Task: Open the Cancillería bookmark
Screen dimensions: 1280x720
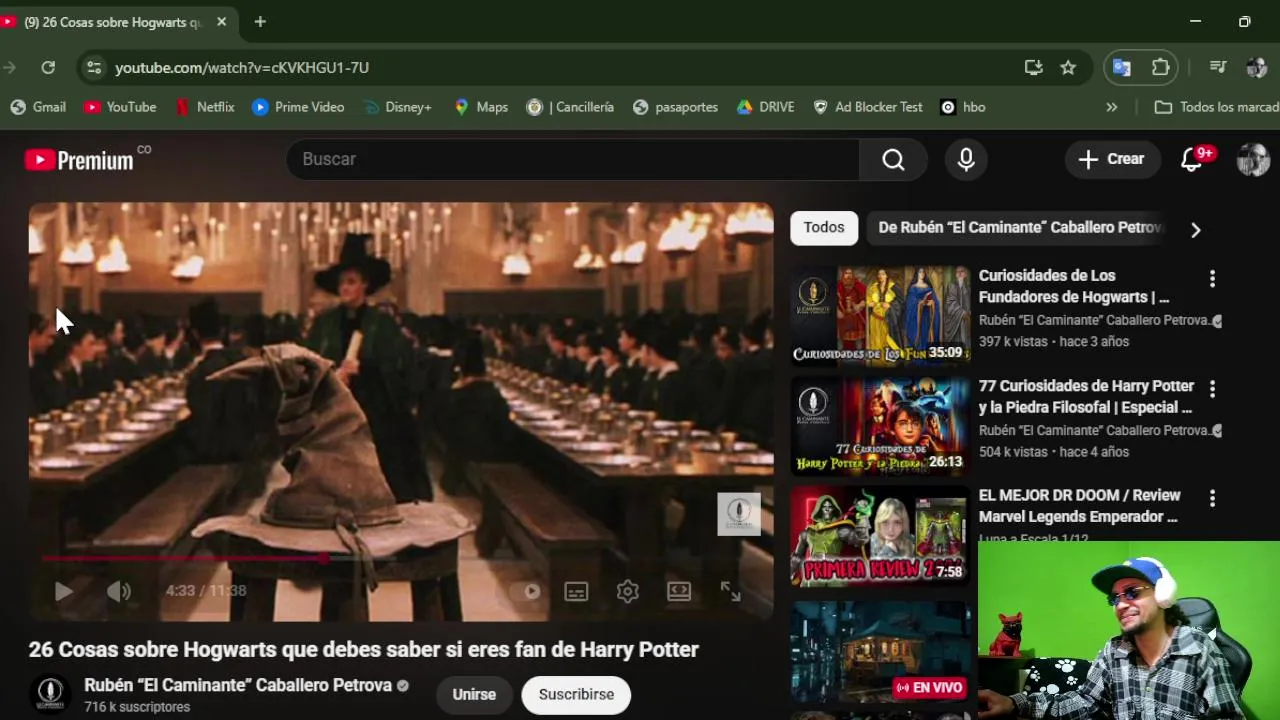Action: (570, 107)
